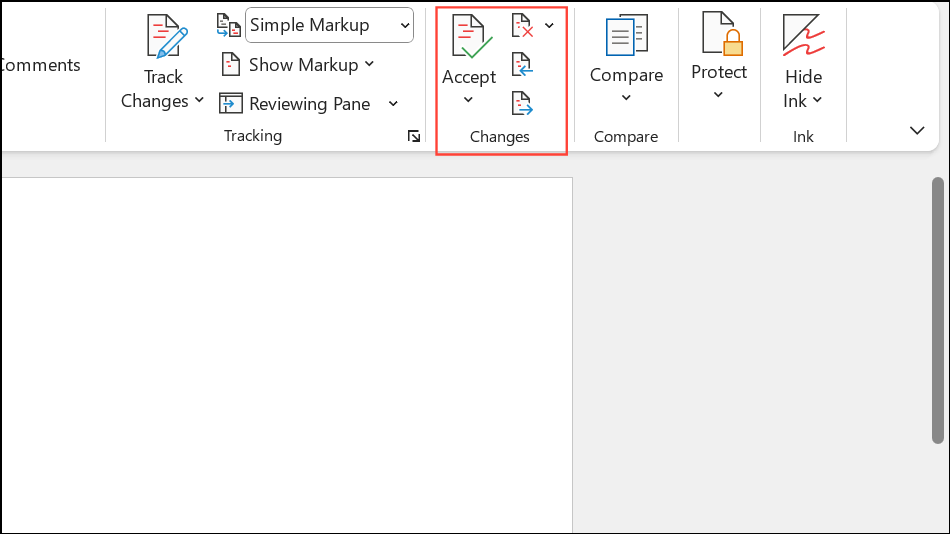This screenshot has width=950, height=534.
Task: Click the Display for Review icon
Action: coord(229,26)
